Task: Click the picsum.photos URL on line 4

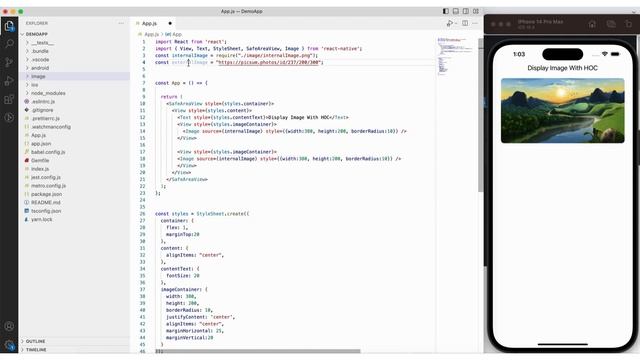Action: click(269, 62)
